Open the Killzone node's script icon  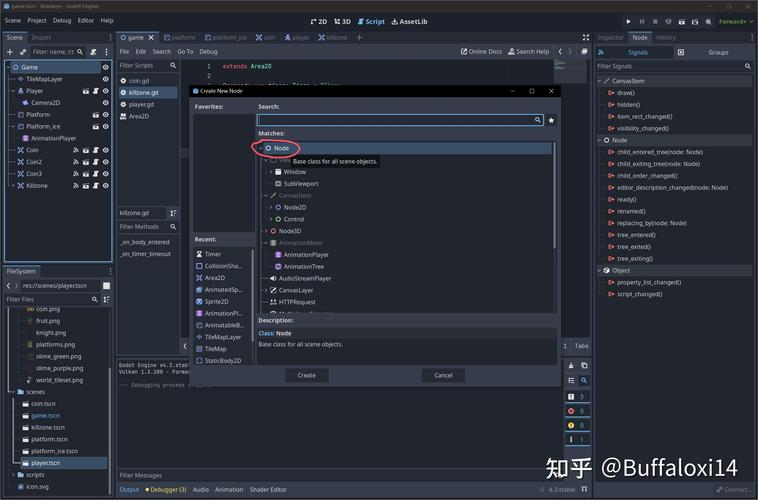coord(96,186)
